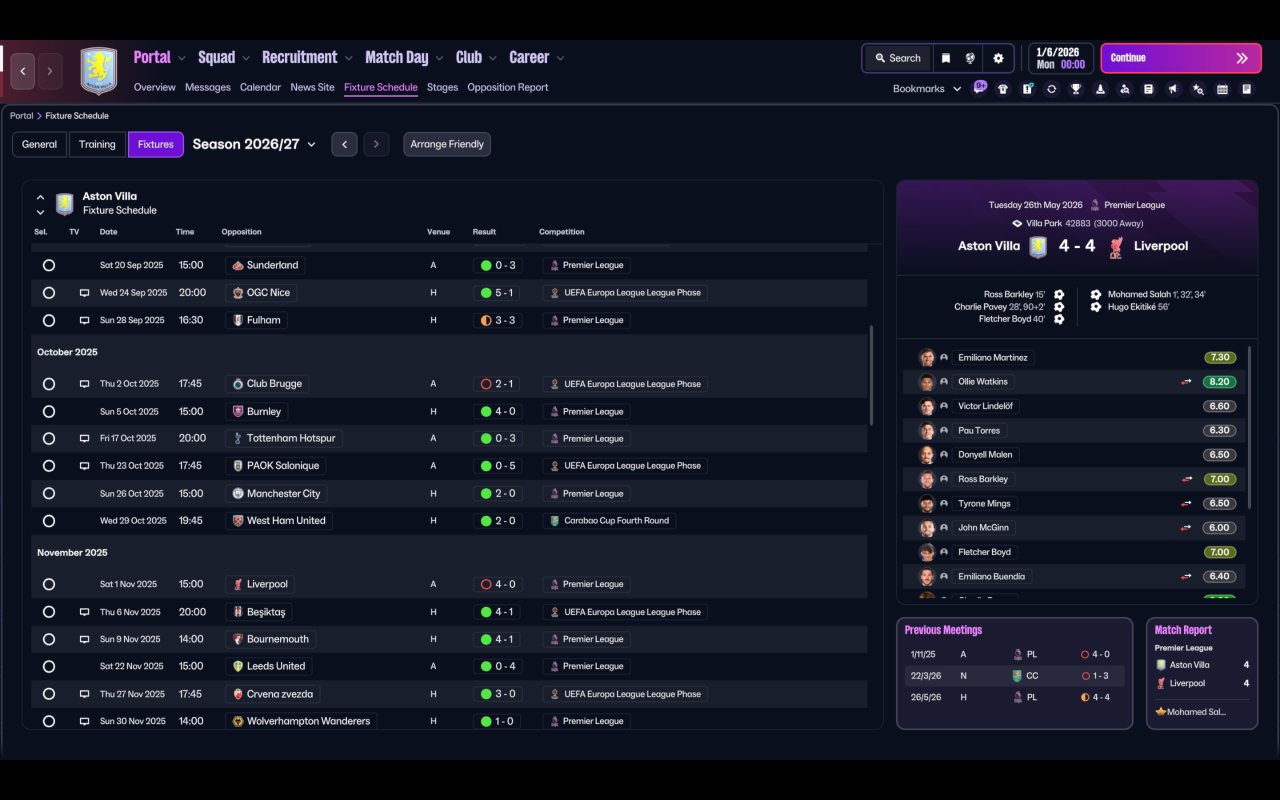This screenshot has width=1280, height=800.
Task: Click the Ollie Watkins player portrait
Action: point(927,382)
